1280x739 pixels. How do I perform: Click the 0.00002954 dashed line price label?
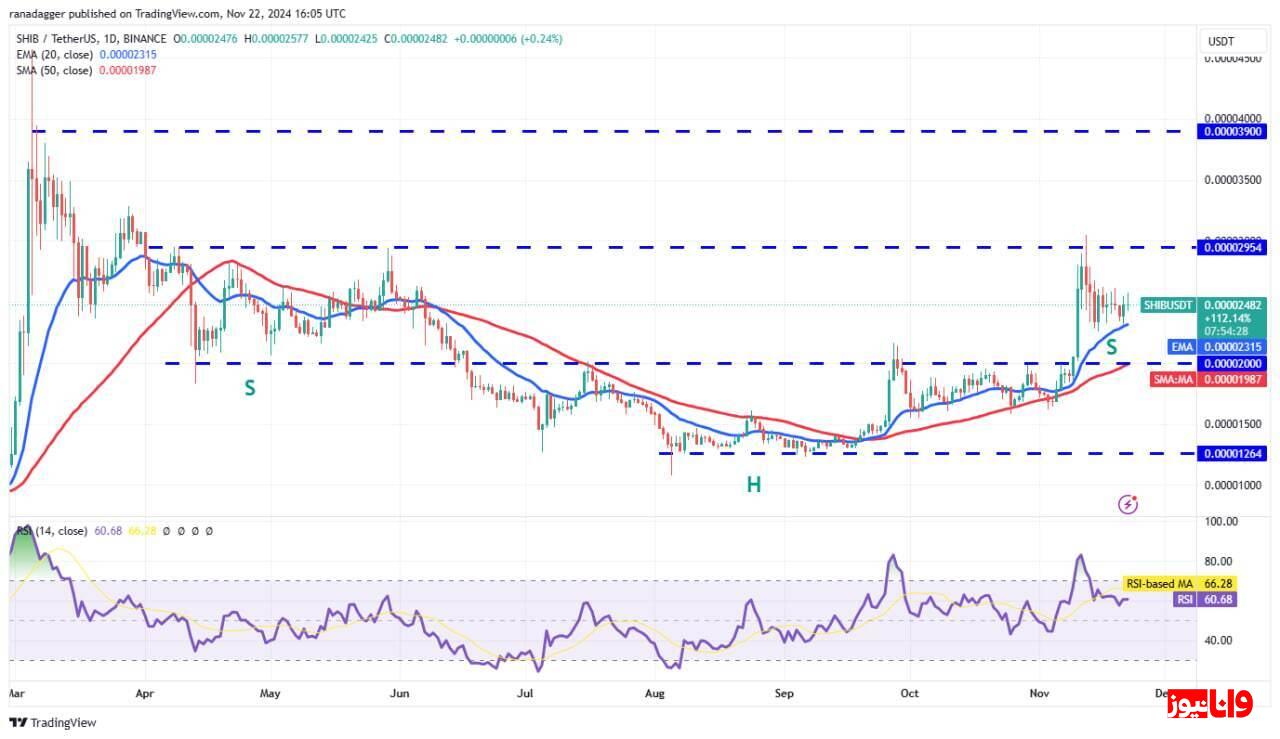1234,247
